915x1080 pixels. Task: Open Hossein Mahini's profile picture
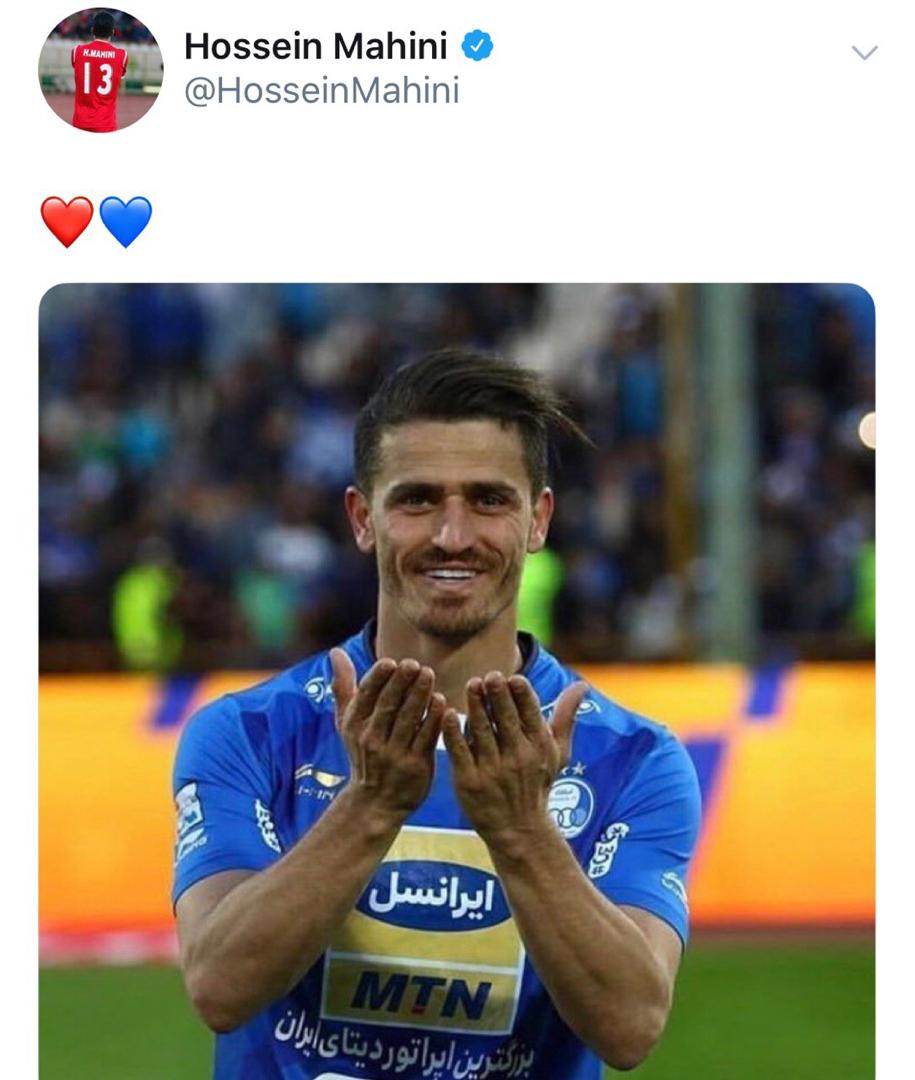(101, 70)
